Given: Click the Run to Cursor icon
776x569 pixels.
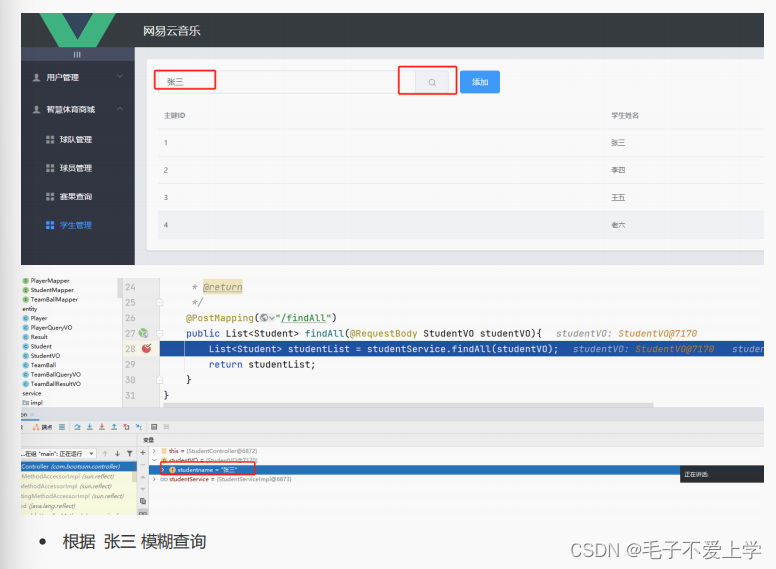Looking at the screenshot, I should [x=139, y=427].
